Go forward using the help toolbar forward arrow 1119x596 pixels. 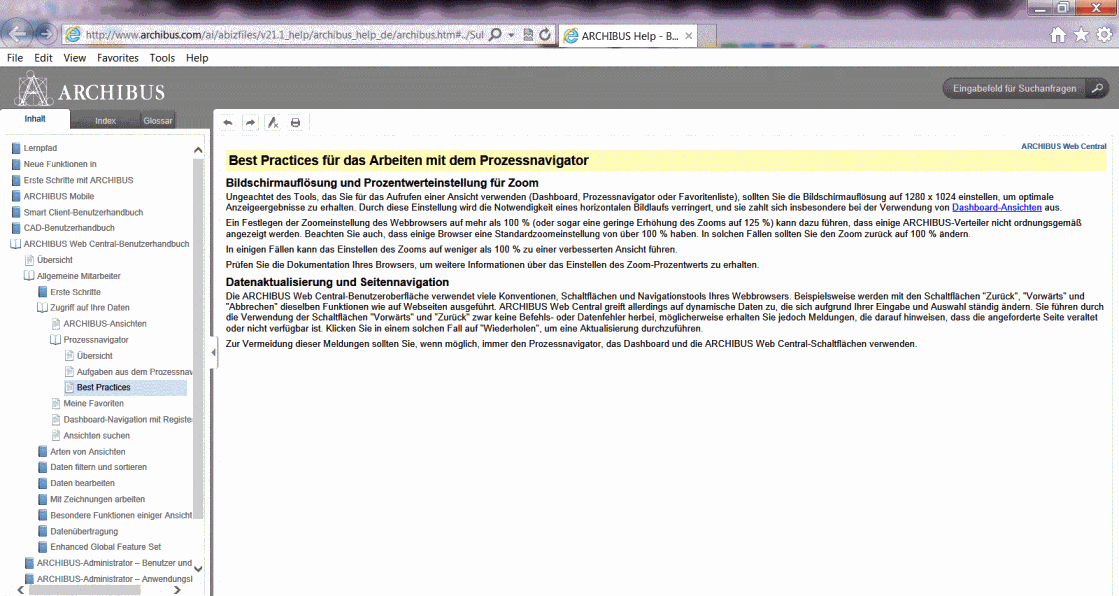click(x=250, y=123)
